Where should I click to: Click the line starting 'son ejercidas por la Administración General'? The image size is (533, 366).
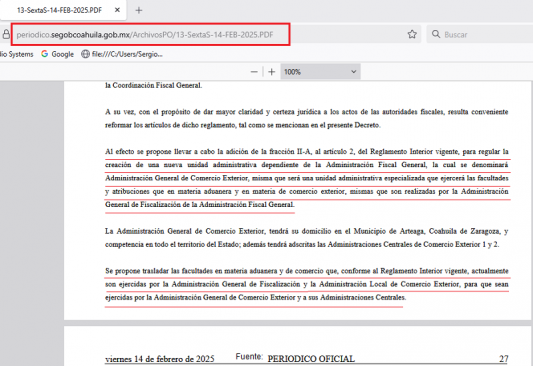(x=306, y=284)
